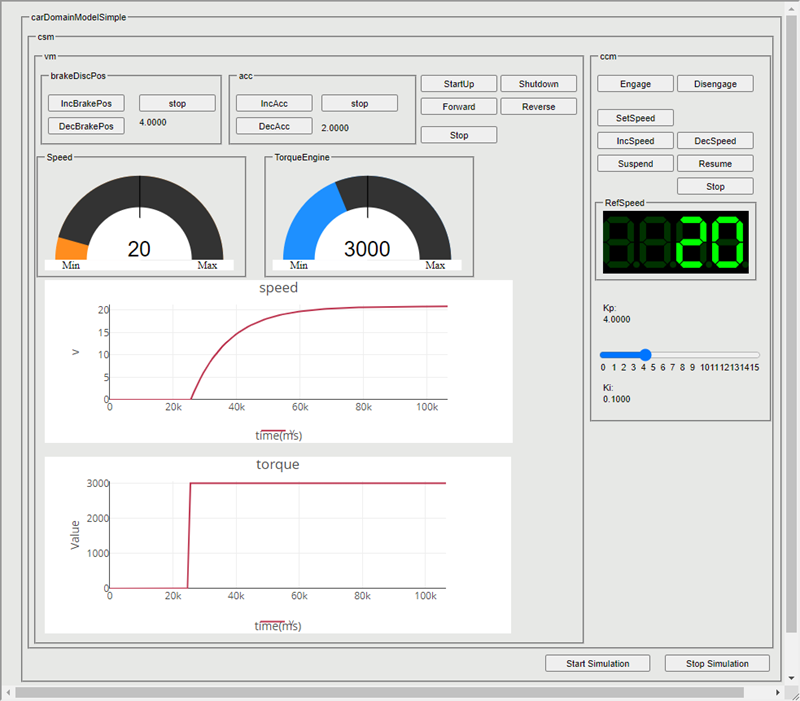Select Reverse driving direction
Viewport: 800px width, 701px height.
pyautogui.click(x=539, y=107)
